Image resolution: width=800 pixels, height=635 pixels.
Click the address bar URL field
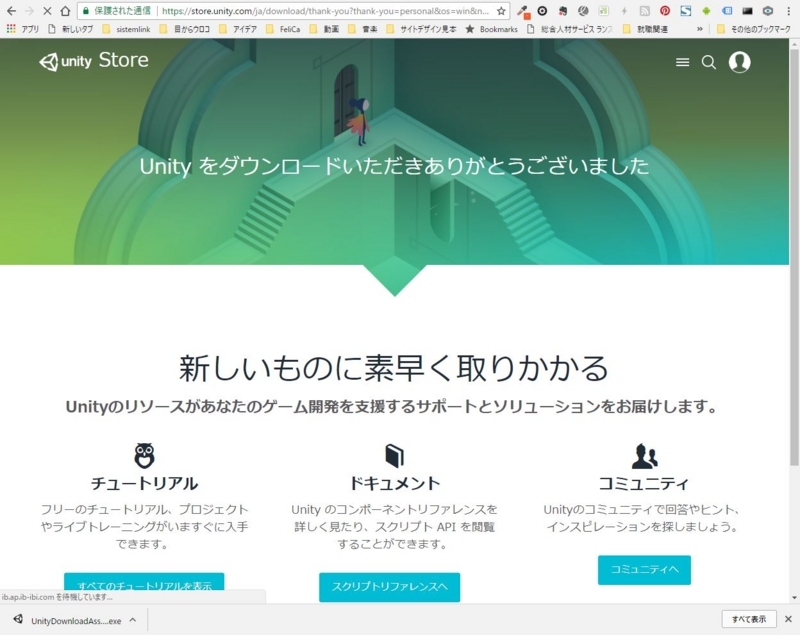326,11
